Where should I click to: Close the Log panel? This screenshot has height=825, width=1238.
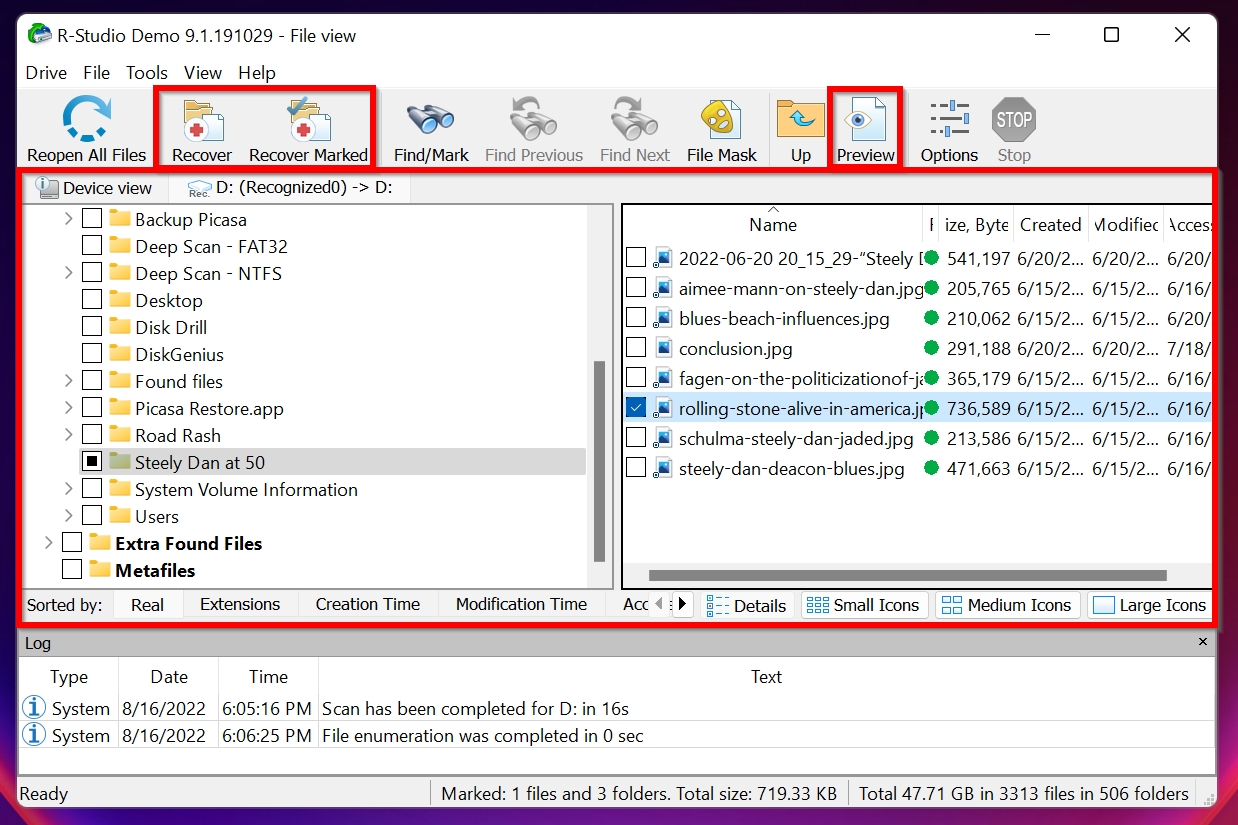[1203, 642]
